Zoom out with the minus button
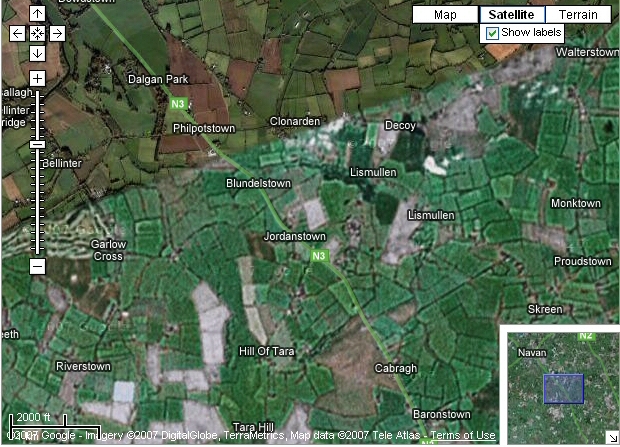The width and height of the screenshot is (620, 447). 37,266
